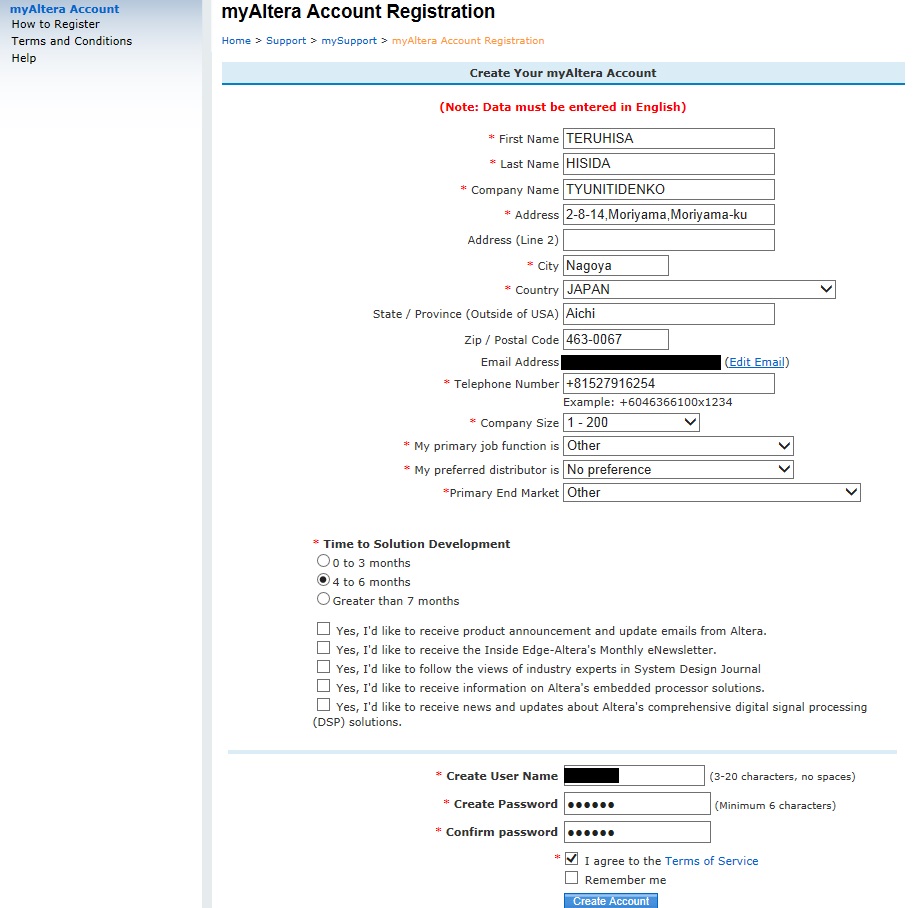This screenshot has height=908, width=924.
Task: Uncheck the Terms of Service agreement box
Action: coord(572,859)
